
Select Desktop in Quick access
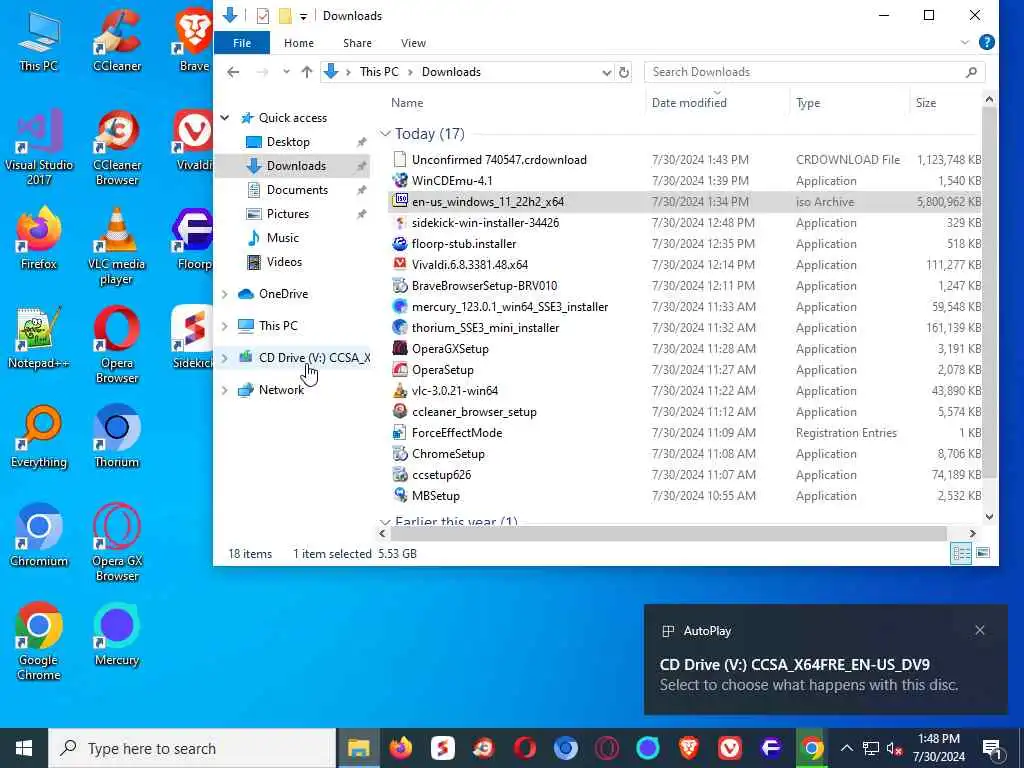(288, 142)
